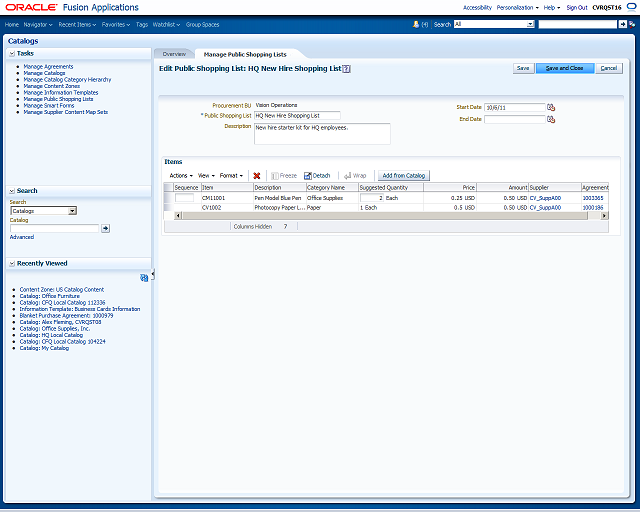Open the End Date calendar picker
Screen dimensions: 640x512
[551, 119]
